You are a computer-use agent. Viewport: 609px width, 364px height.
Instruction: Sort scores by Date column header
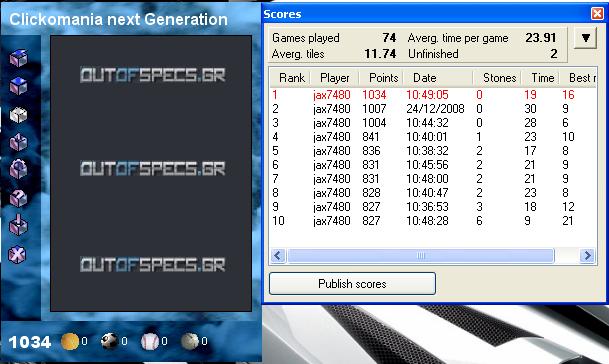438,78
